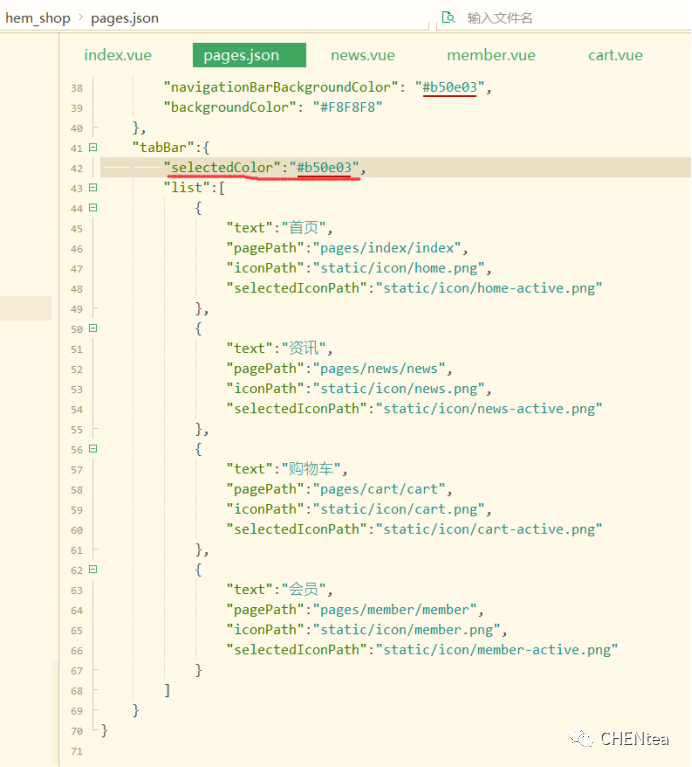The height and width of the screenshot is (767, 692).
Task: Switch to the index.vue tab
Action: point(117,55)
